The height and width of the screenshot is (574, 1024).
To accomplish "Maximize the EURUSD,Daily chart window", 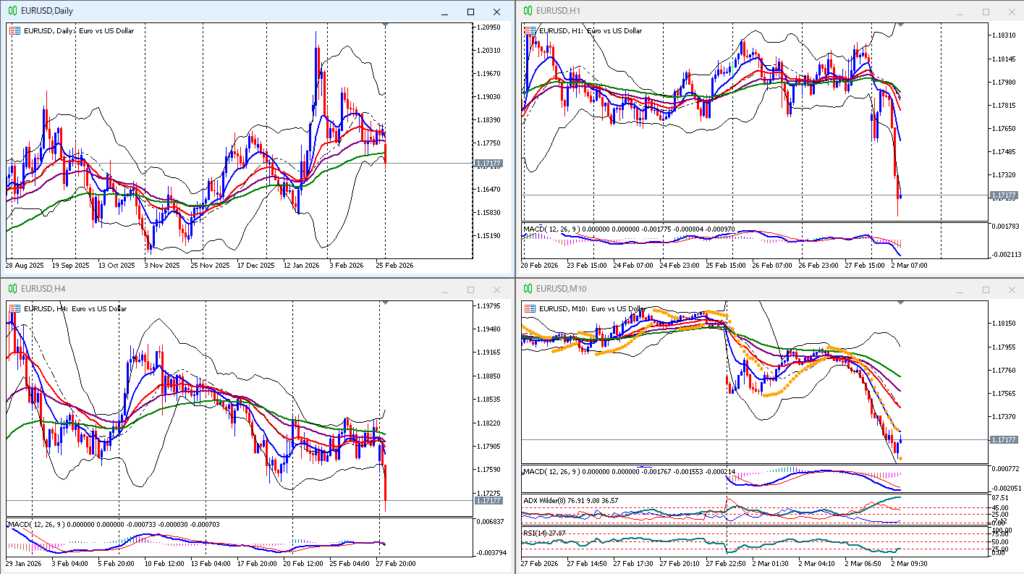I will [x=470, y=11].
